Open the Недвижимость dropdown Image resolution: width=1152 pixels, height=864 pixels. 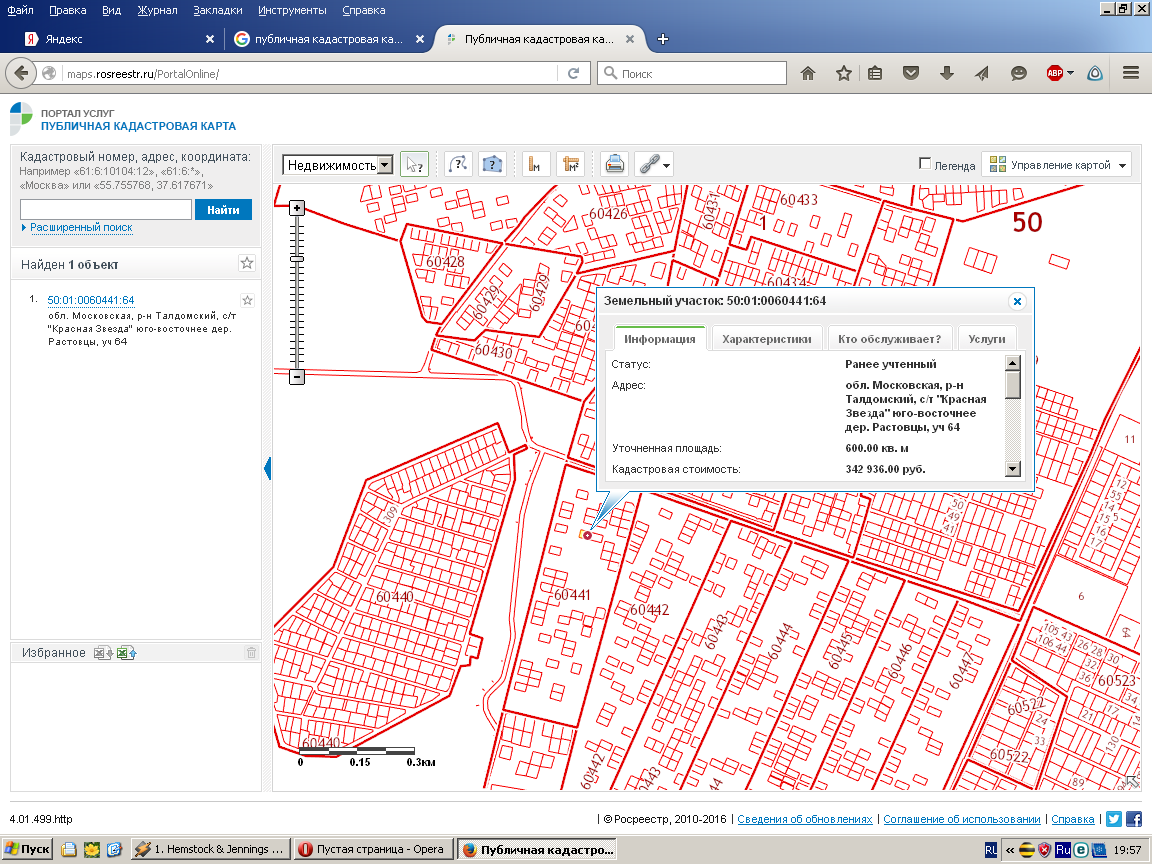(x=338, y=165)
